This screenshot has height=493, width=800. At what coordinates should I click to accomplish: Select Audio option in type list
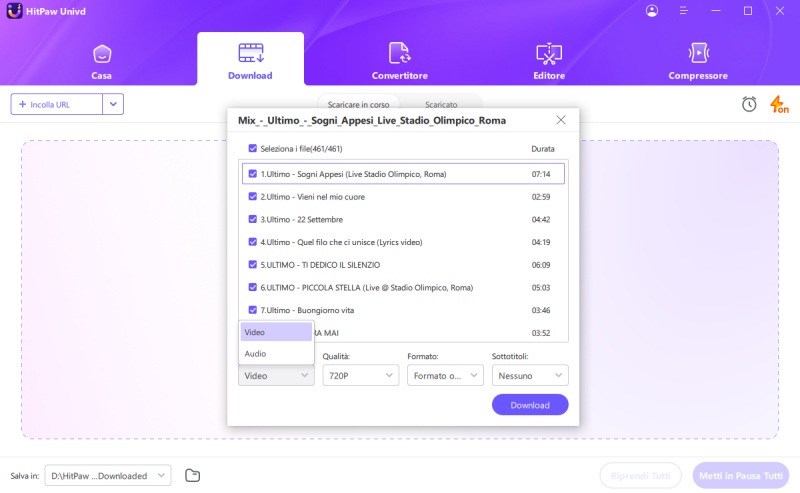tap(276, 353)
